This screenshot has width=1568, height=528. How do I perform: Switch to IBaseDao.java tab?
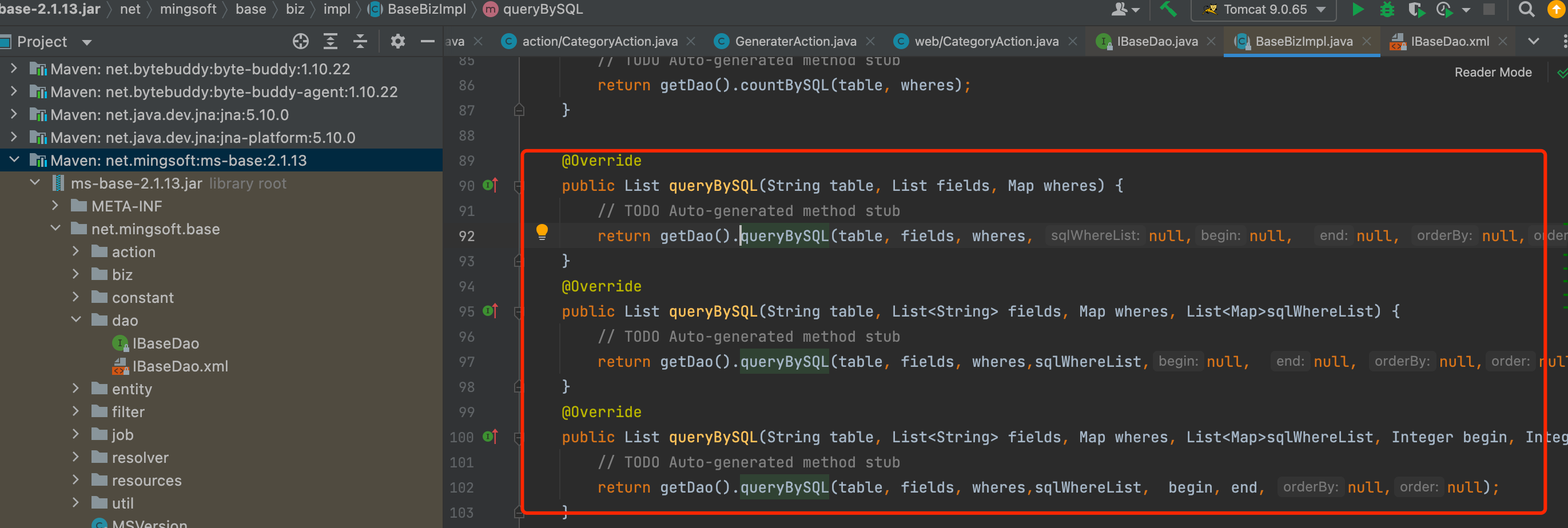(x=1156, y=41)
